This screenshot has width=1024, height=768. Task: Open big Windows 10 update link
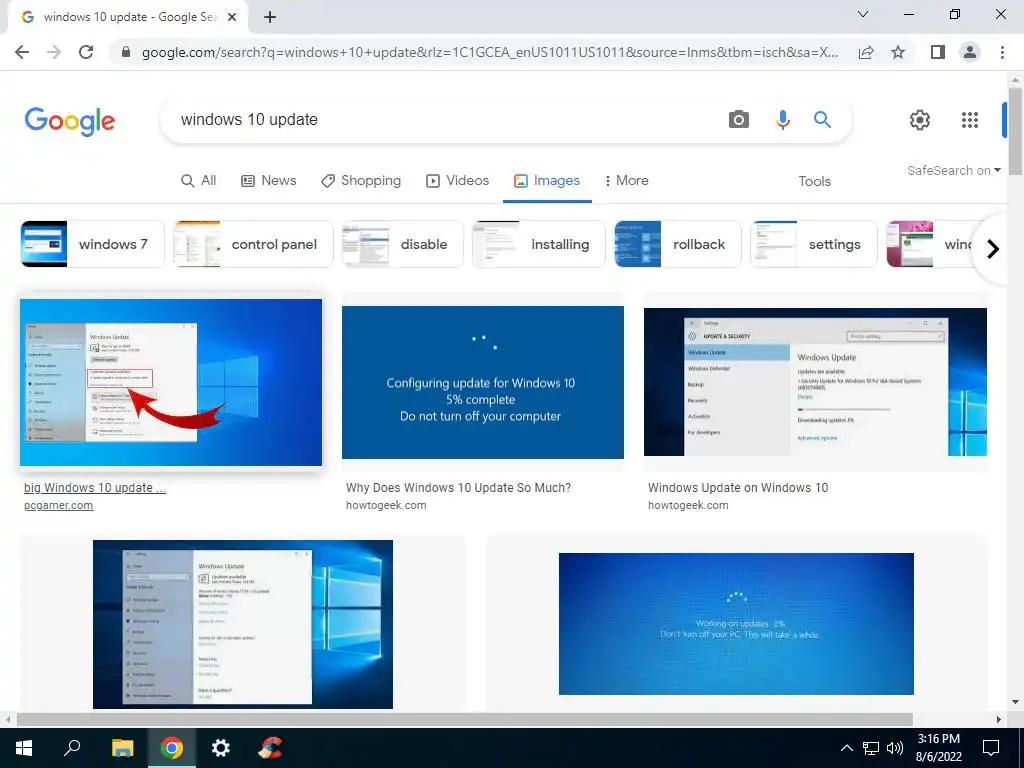point(95,487)
